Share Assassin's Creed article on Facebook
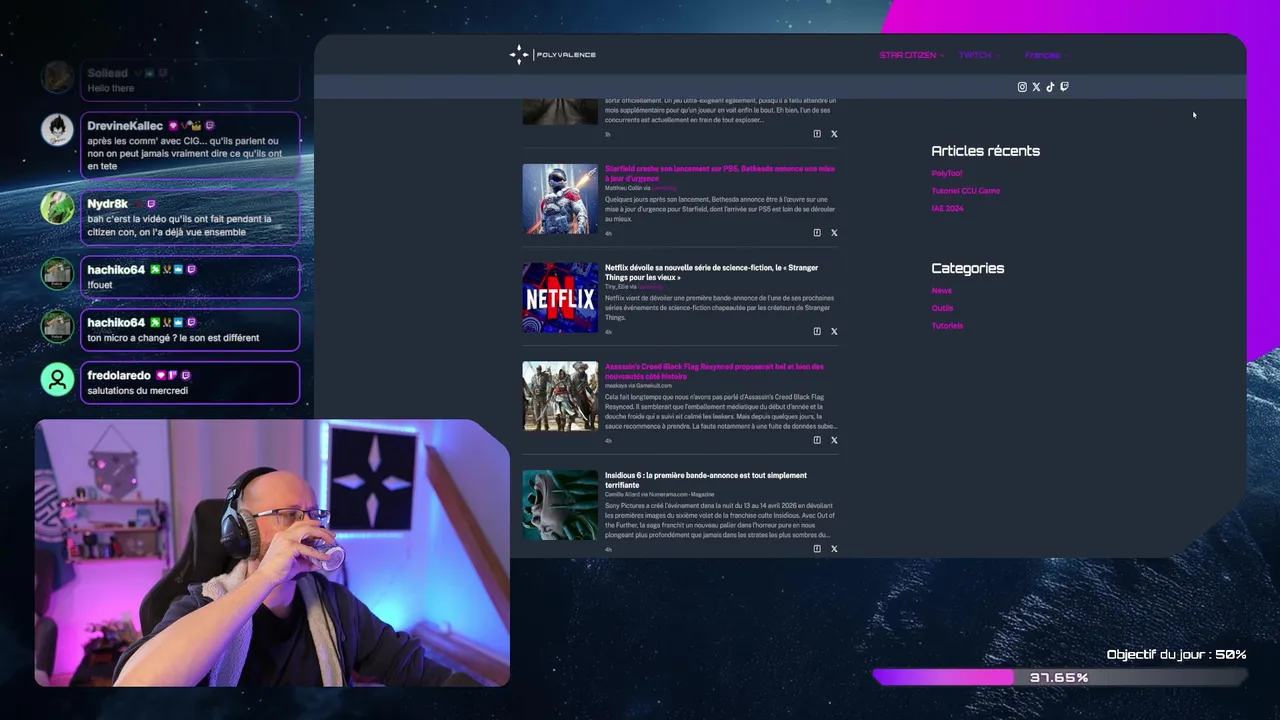 pyautogui.click(x=817, y=440)
